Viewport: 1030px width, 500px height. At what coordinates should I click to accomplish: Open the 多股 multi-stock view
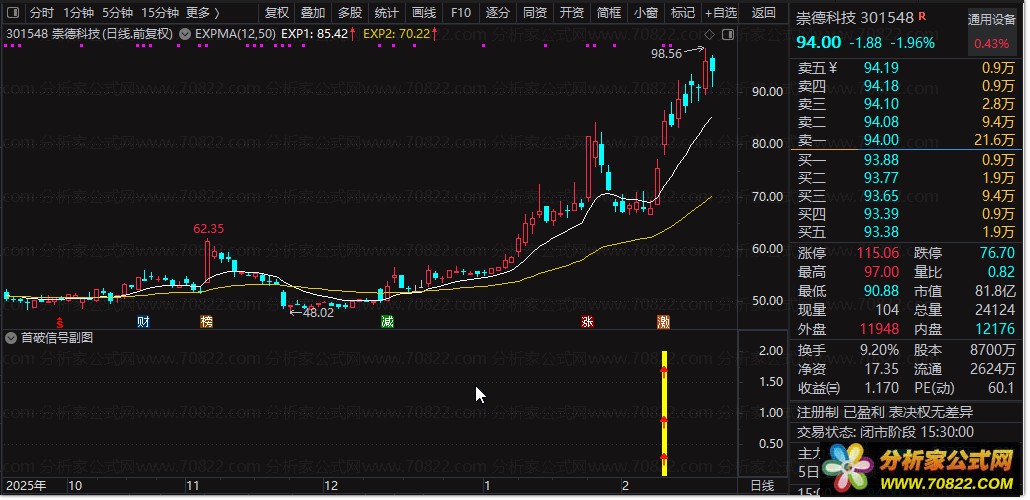350,12
